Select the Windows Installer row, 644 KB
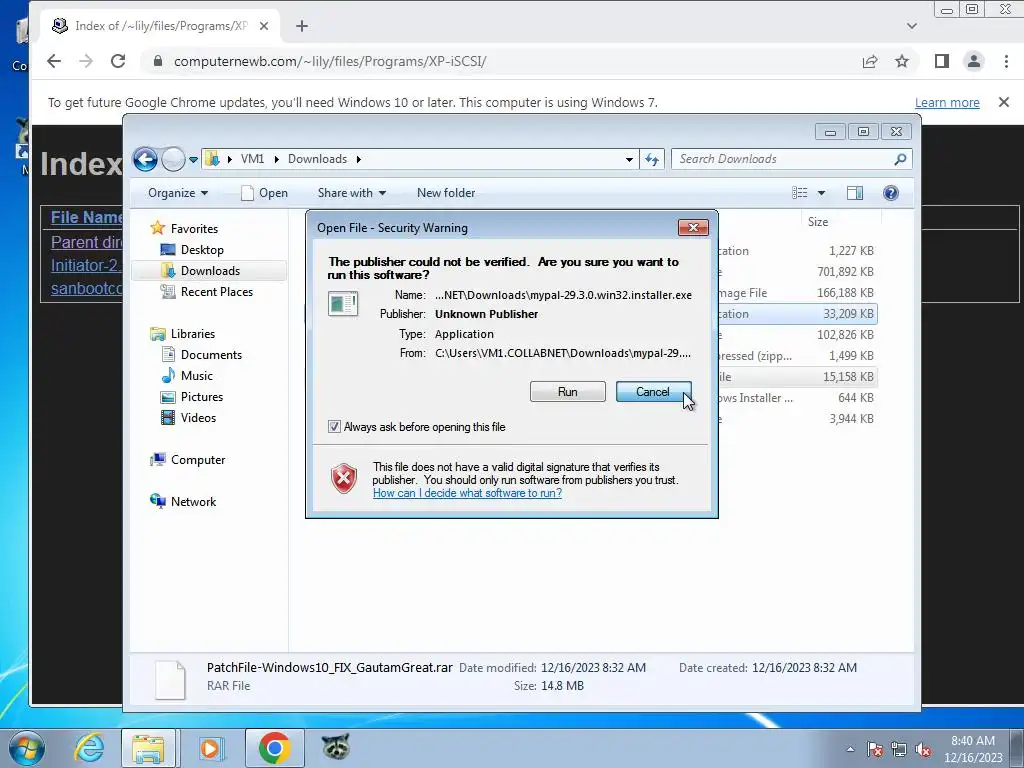Viewport: 1024px width, 768px height. pyautogui.click(x=798, y=398)
